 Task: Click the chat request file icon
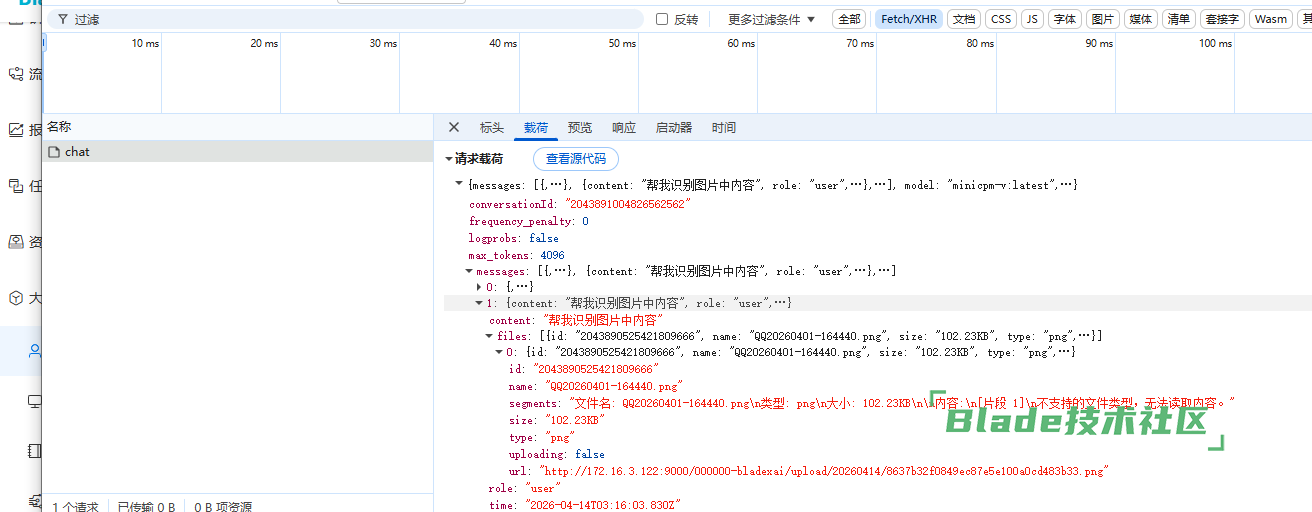pyautogui.click(x=55, y=152)
